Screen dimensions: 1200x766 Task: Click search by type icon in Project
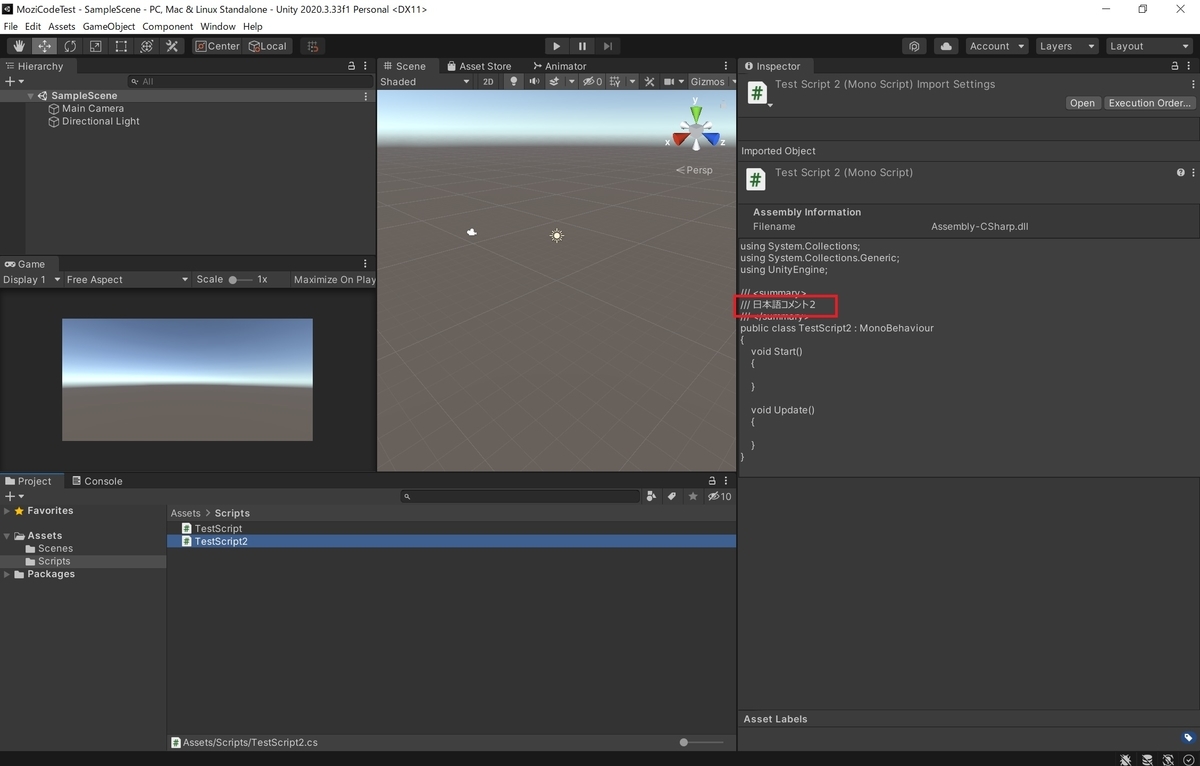click(652, 496)
